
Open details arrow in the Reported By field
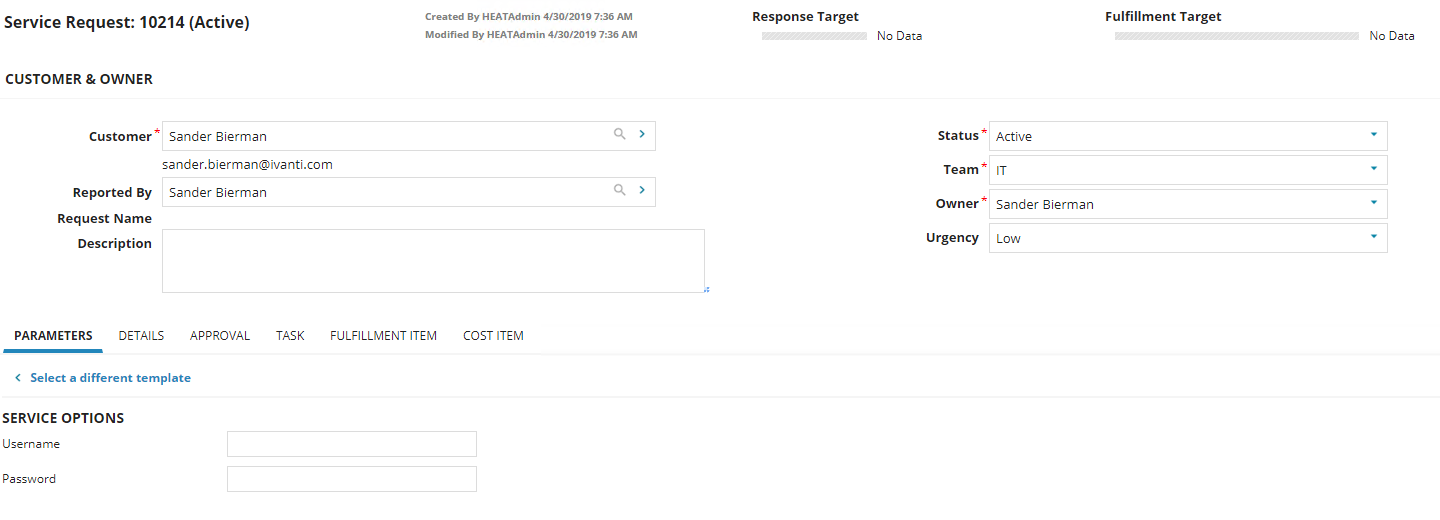point(641,190)
